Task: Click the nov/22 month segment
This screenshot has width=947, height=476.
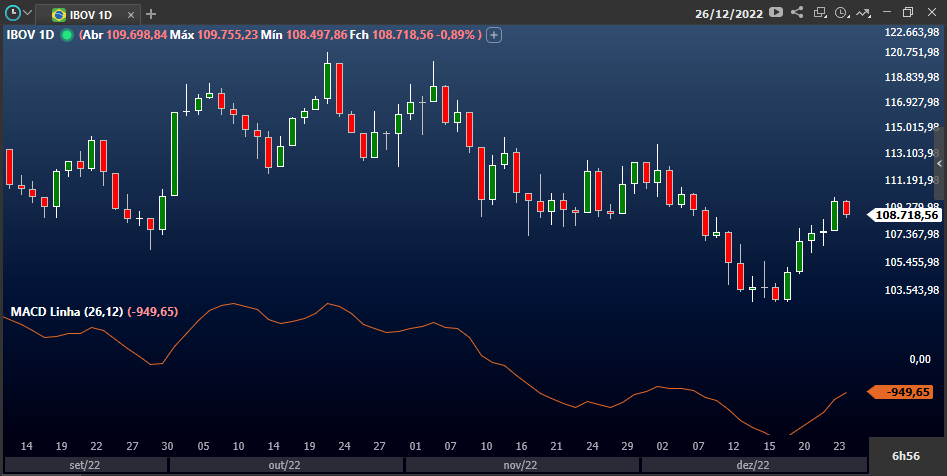Action: tap(521, 465)
